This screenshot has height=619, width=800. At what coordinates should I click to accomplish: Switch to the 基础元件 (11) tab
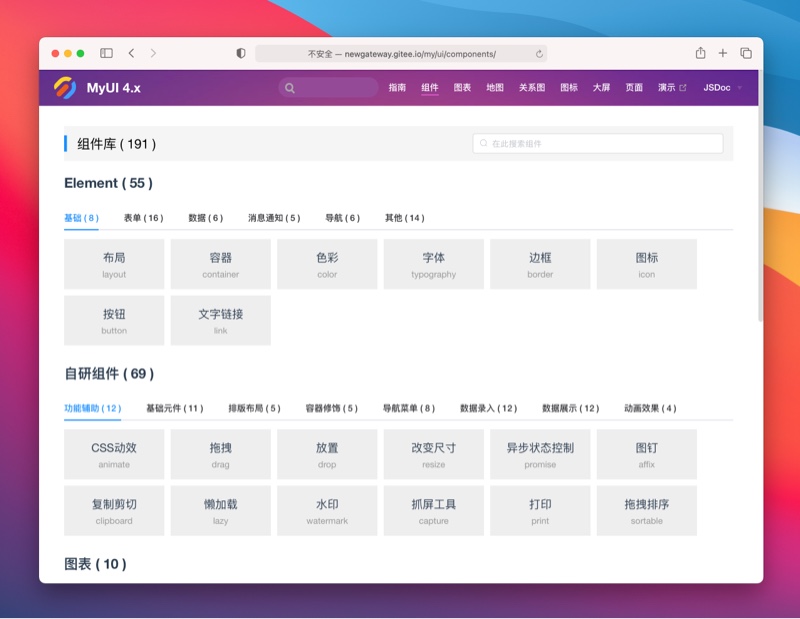175,408
